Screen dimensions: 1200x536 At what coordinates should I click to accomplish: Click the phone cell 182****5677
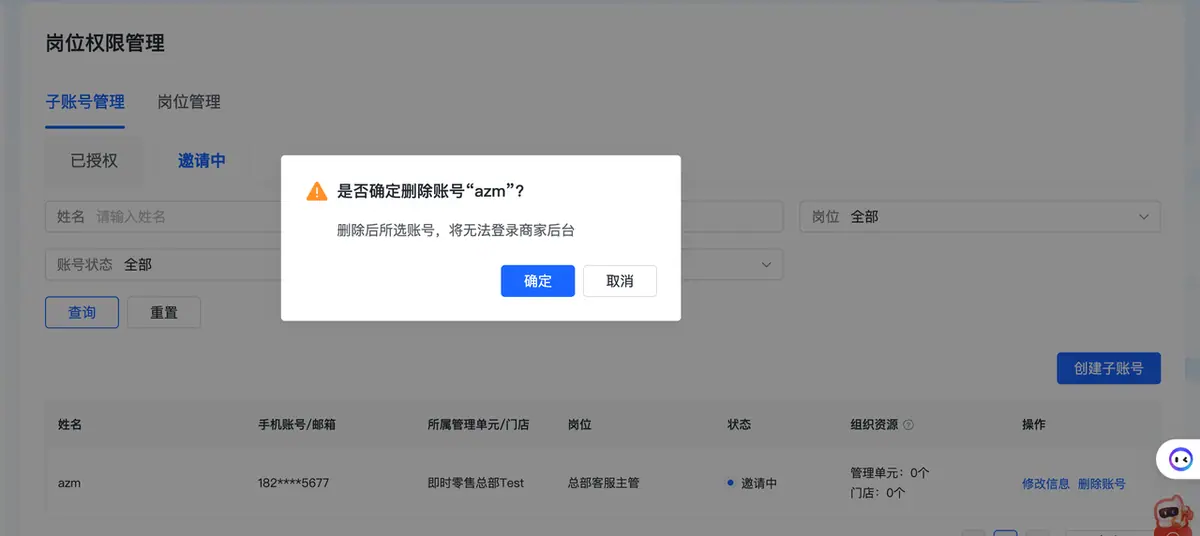point(294,483)
